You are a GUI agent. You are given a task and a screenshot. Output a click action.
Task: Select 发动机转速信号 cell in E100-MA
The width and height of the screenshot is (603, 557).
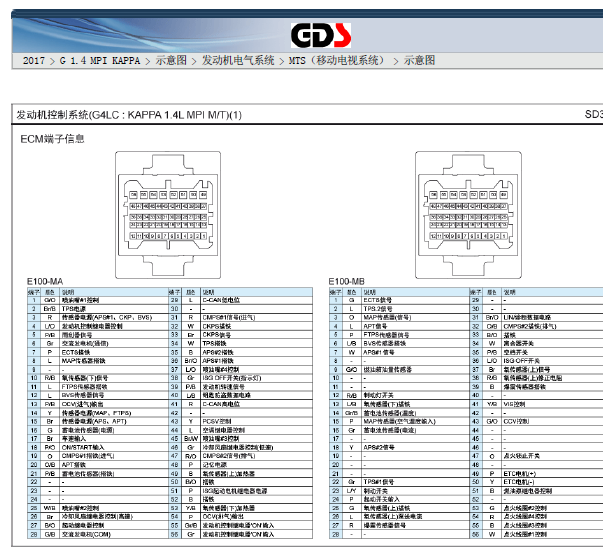tap(256, 387)
